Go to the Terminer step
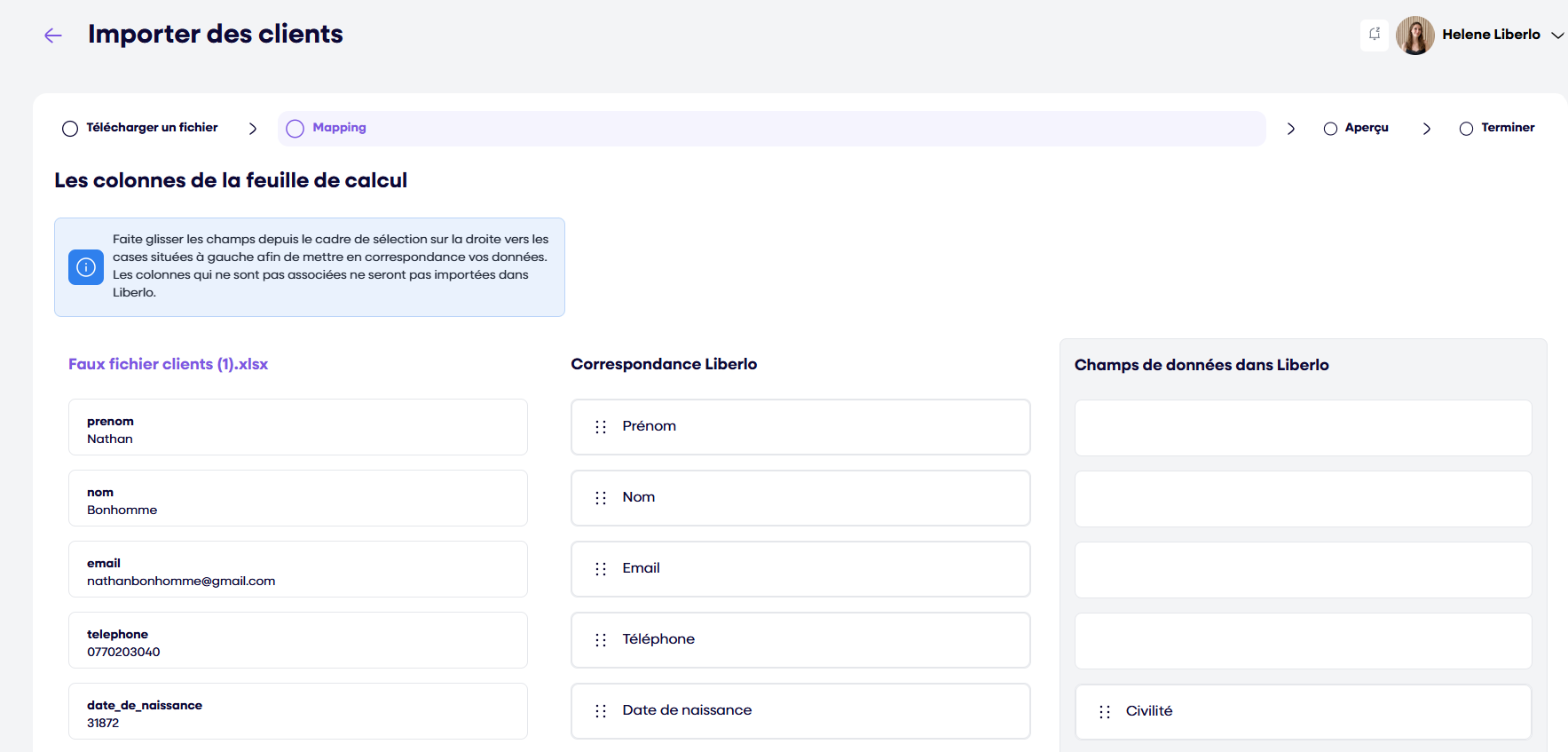This screenshot has height=752, width=1568. (1507, 128)
